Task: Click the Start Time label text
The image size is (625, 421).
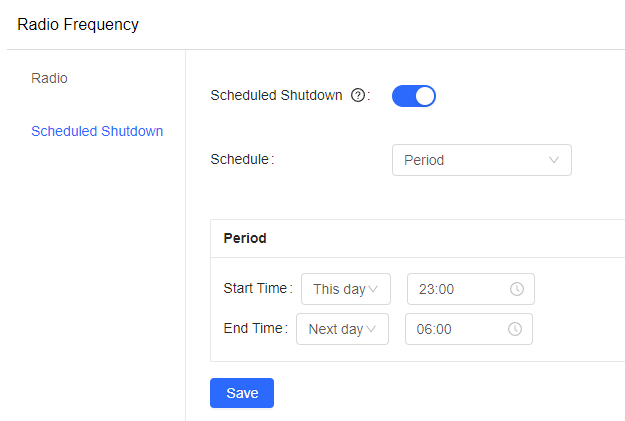Action: [256, 289]
